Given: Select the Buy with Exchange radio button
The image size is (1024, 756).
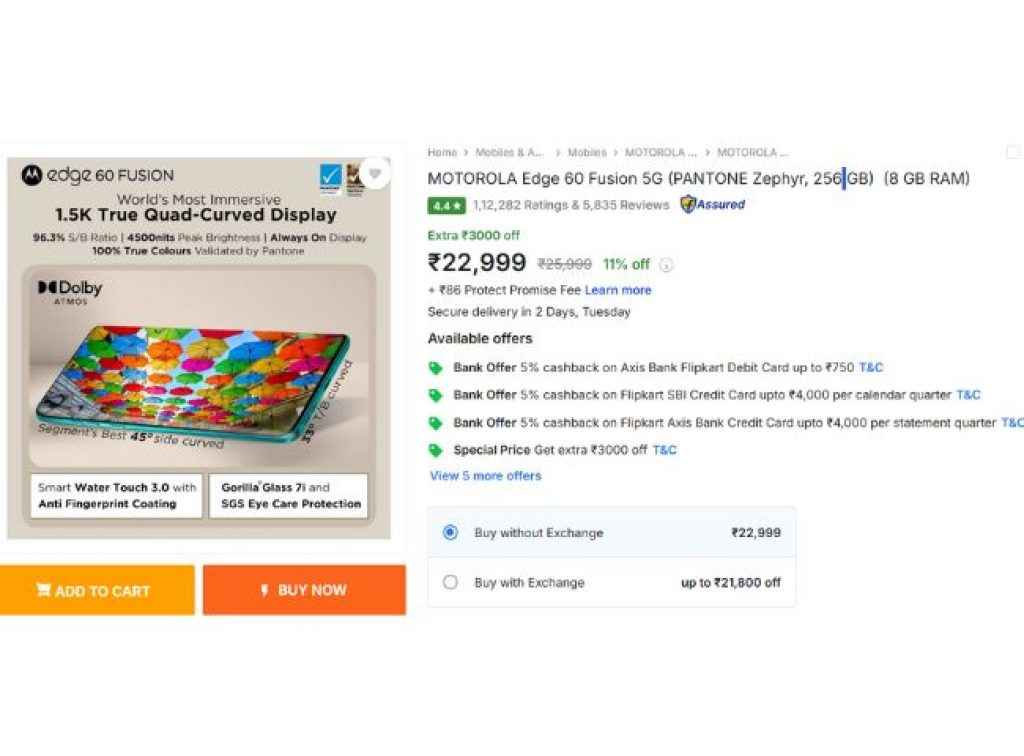Looking at the screenshot, I should (450, 583).
